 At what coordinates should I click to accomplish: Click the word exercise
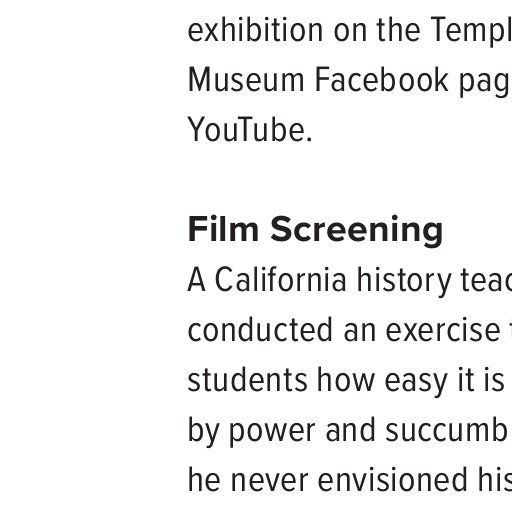point(443,330)
